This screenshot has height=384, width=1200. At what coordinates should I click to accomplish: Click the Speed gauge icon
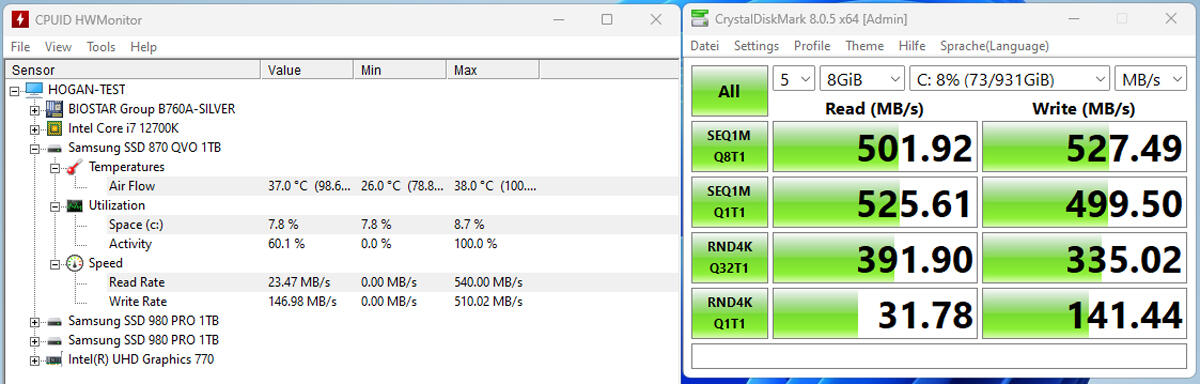[x=75, y=264]
